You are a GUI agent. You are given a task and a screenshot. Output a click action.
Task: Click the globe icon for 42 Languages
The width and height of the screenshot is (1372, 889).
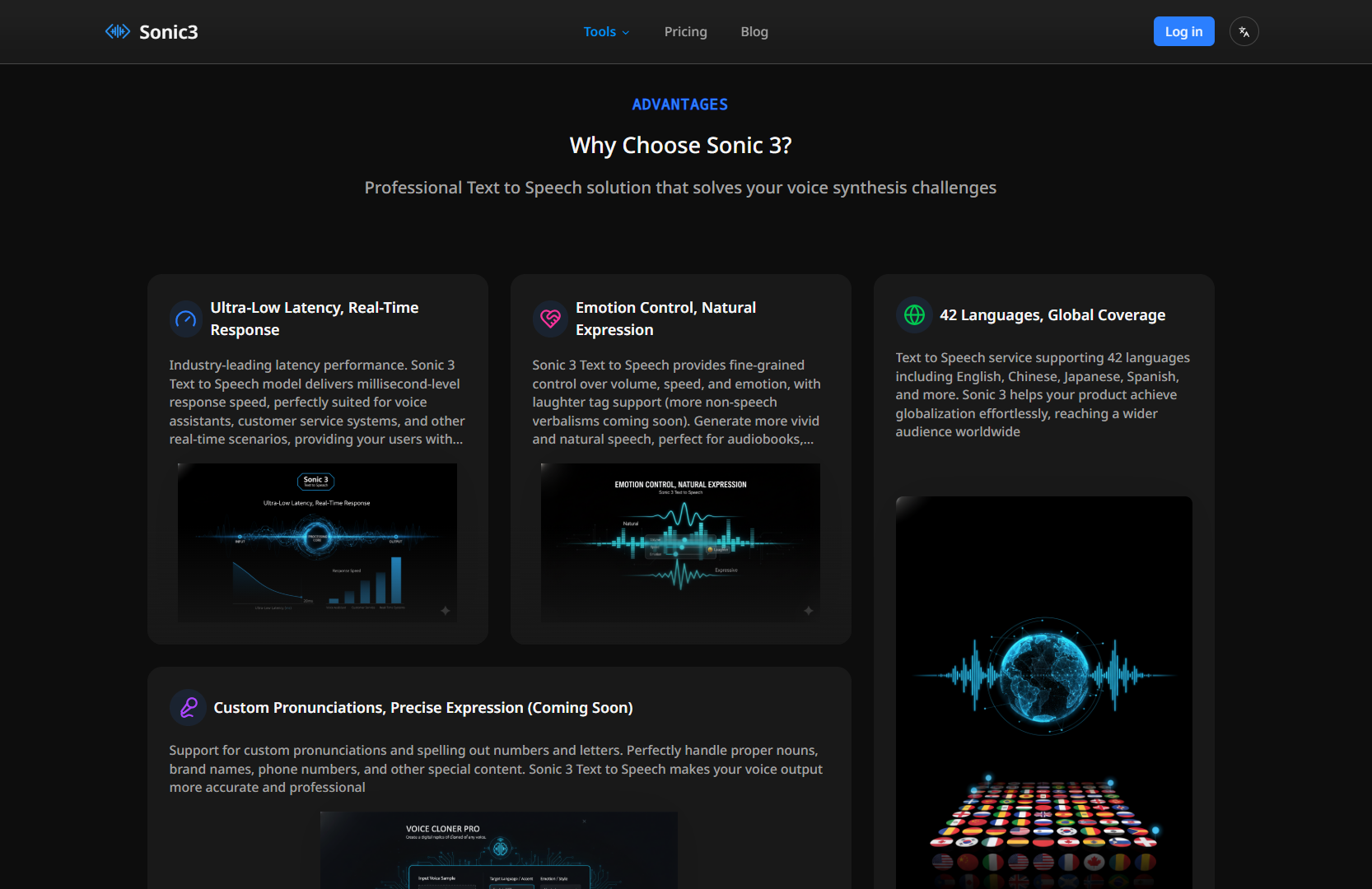coord(912,314)
